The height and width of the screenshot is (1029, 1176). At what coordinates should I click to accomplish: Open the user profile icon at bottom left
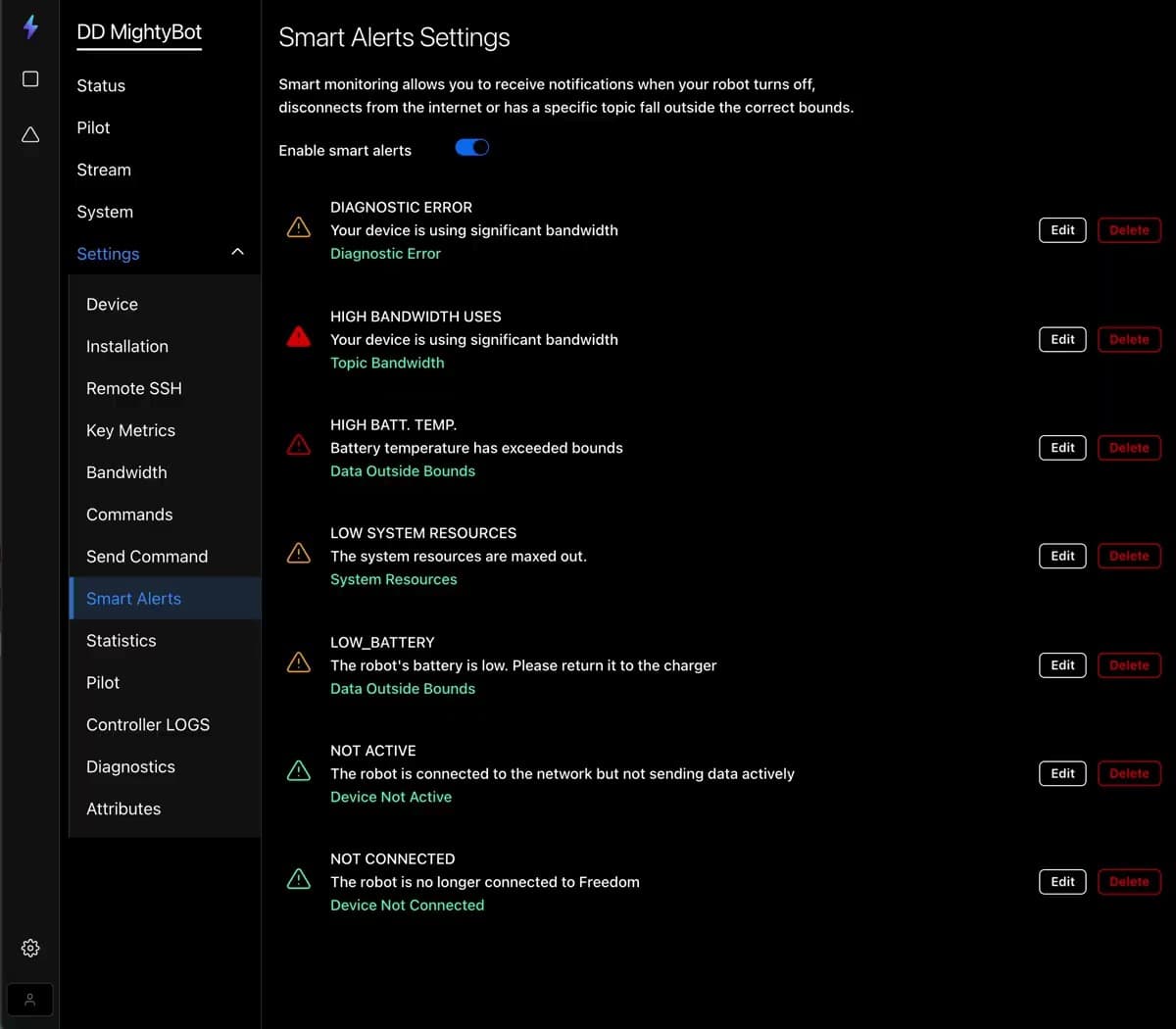pyautogui.click(x=30, y=1000)
